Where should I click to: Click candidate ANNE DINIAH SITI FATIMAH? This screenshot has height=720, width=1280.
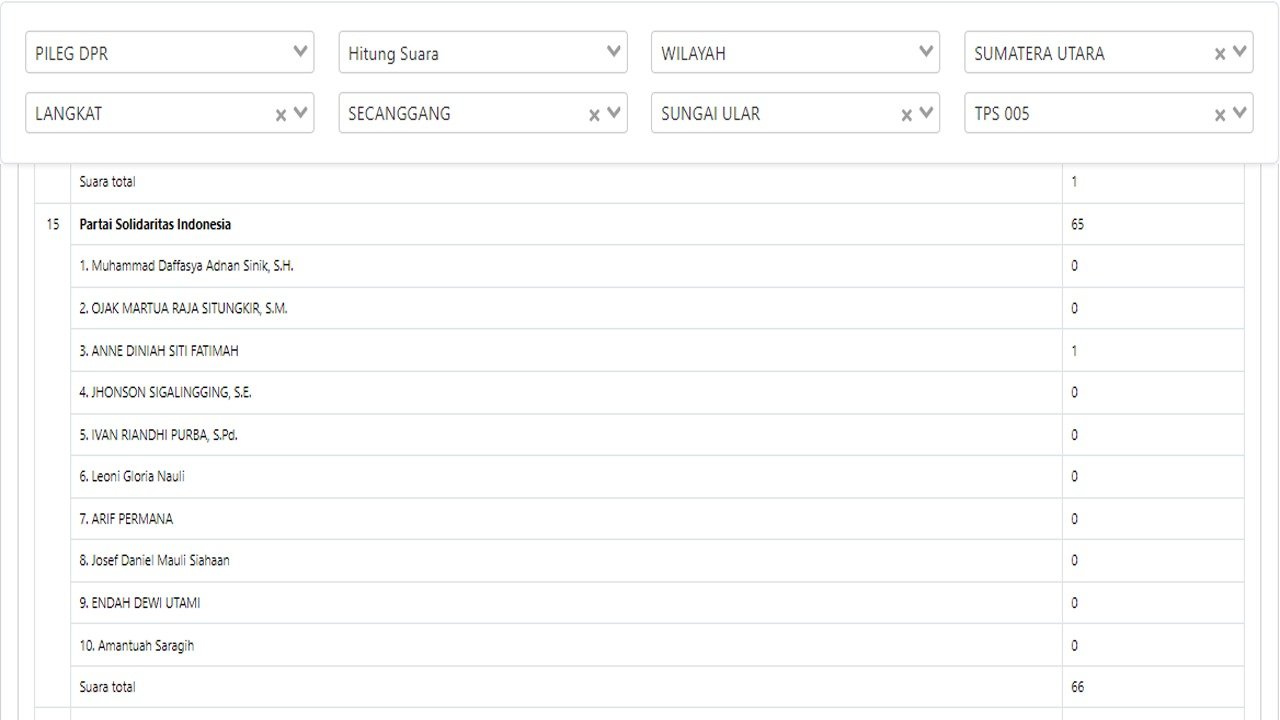coord(159,351)
